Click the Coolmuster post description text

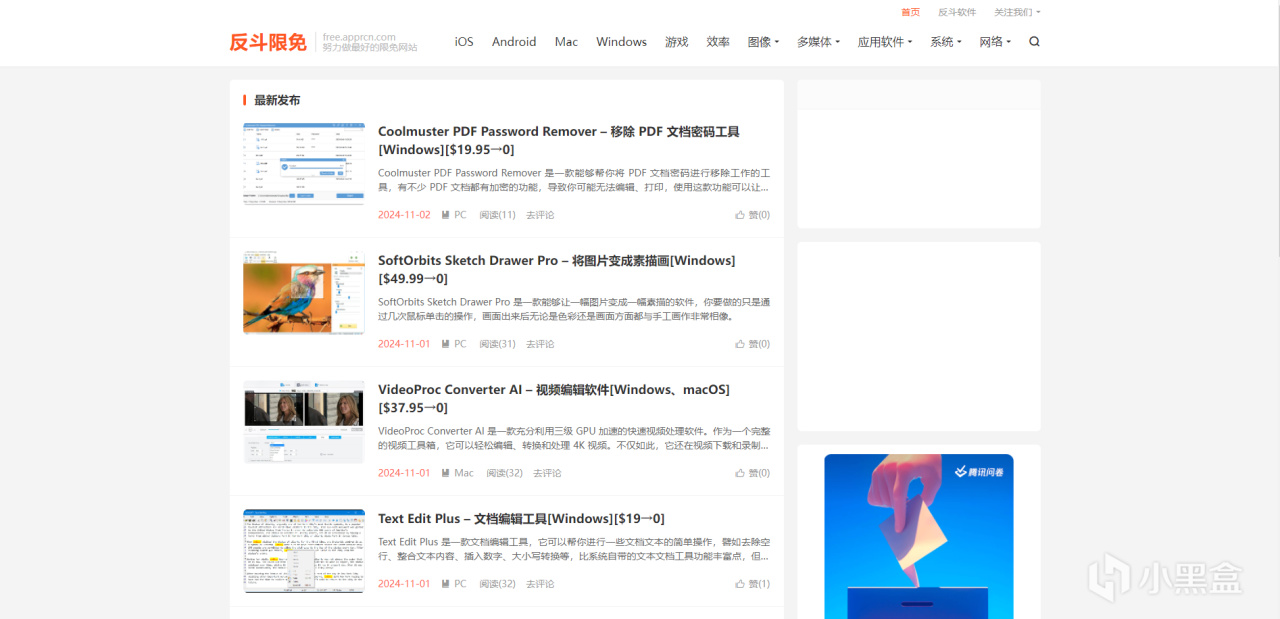[574, 180]
